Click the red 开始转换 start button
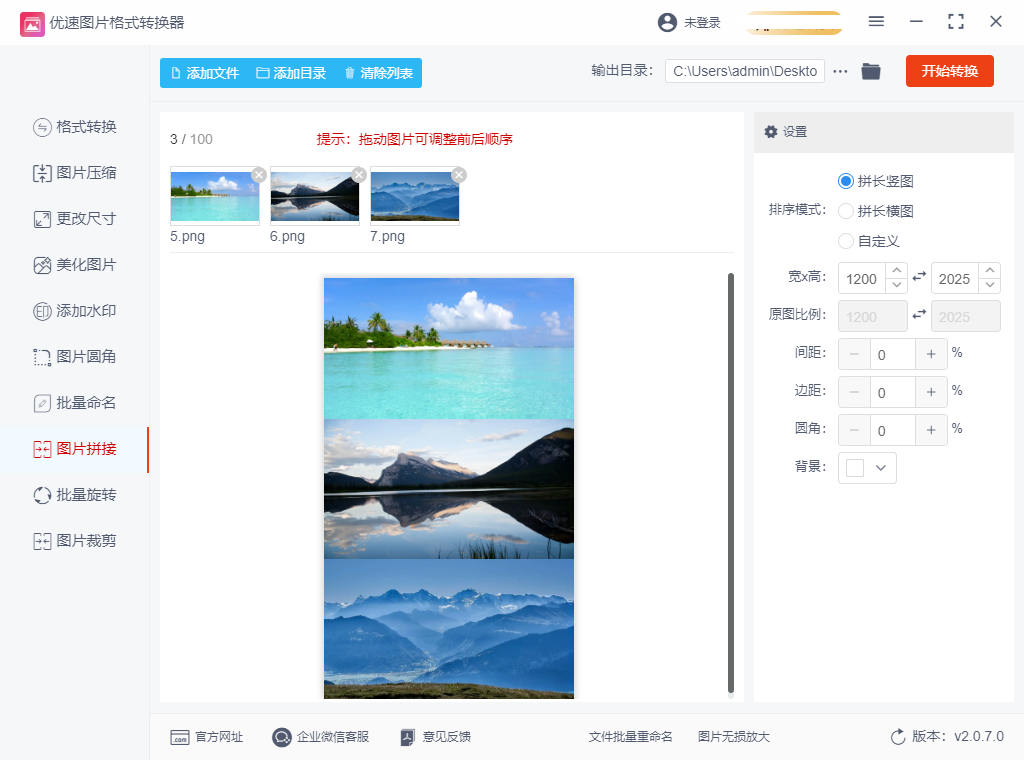The image size is (1024, 760). 950,71
